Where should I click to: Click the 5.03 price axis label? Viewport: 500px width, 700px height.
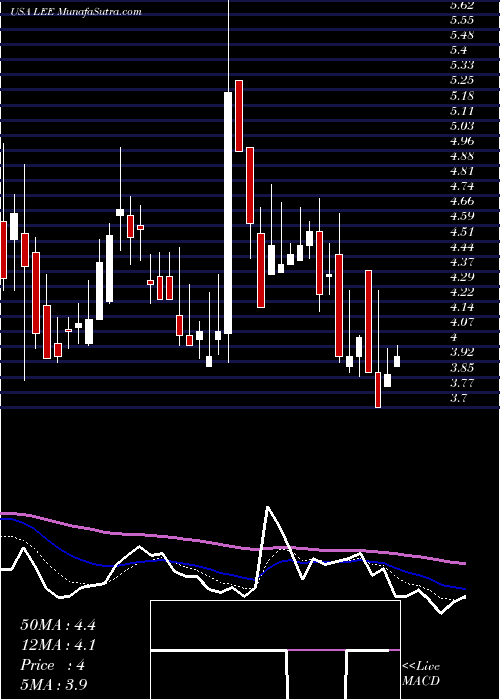(x=462, y=126)
